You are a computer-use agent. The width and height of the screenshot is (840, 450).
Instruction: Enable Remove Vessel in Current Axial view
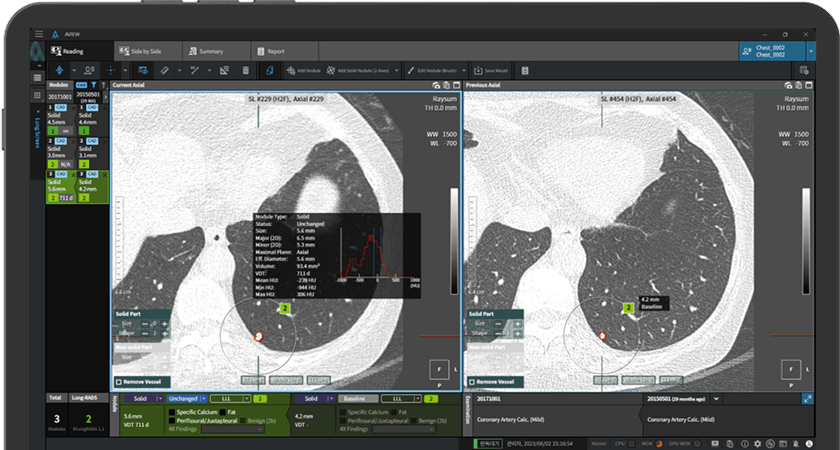click(x=119, y=381)
